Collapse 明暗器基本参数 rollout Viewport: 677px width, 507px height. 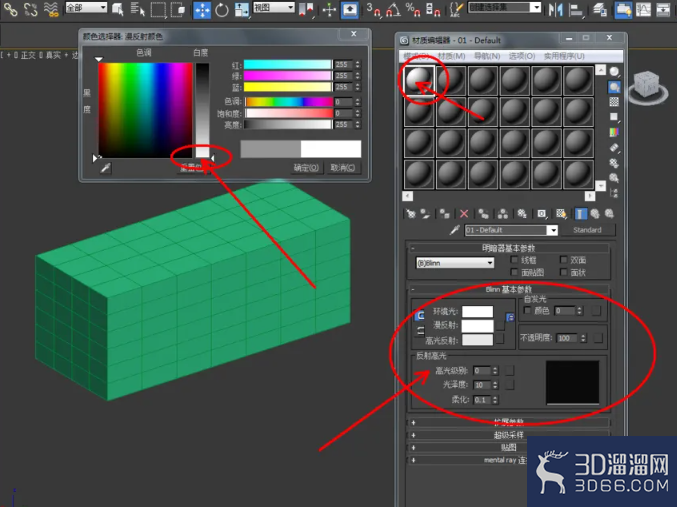point(508,248)
